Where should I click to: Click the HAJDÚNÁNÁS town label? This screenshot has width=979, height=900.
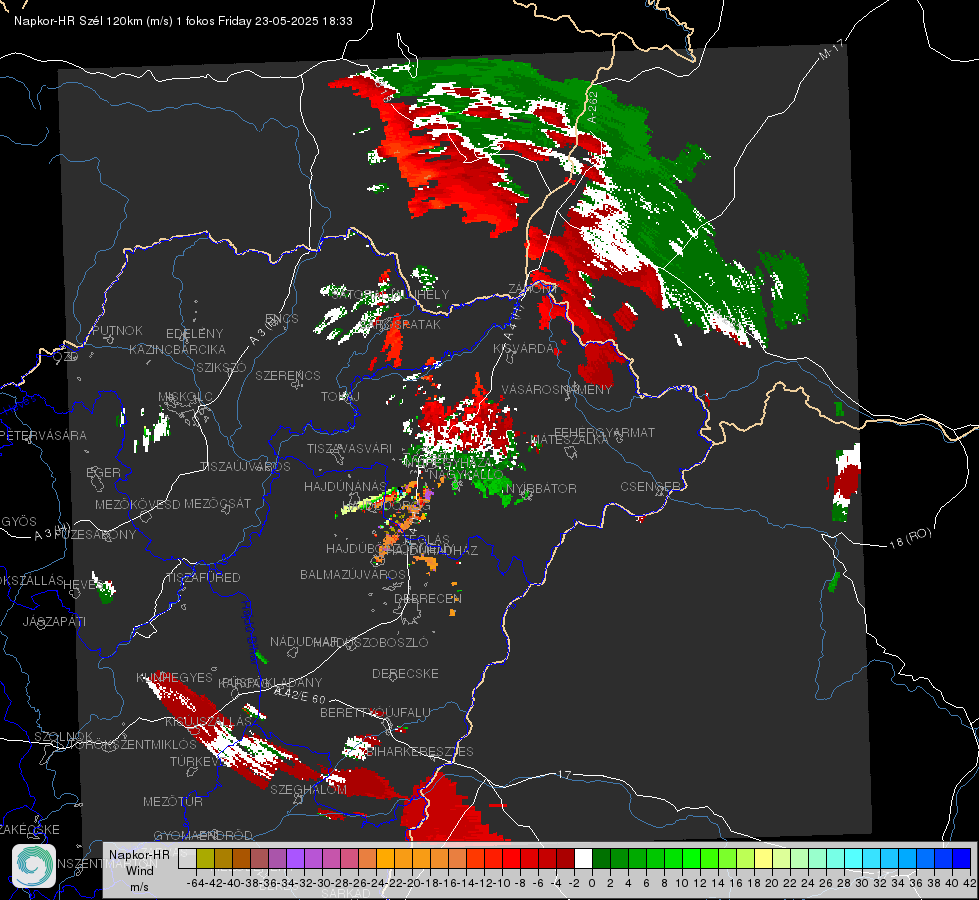[345, 486]
